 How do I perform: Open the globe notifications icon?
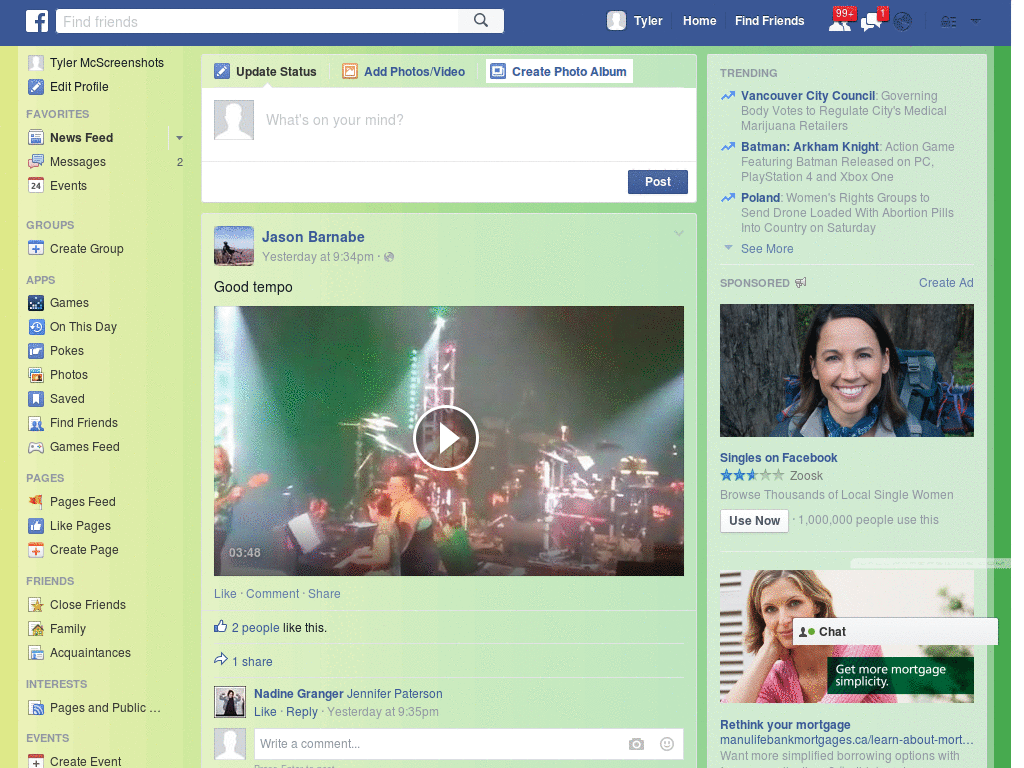(903, 22)
